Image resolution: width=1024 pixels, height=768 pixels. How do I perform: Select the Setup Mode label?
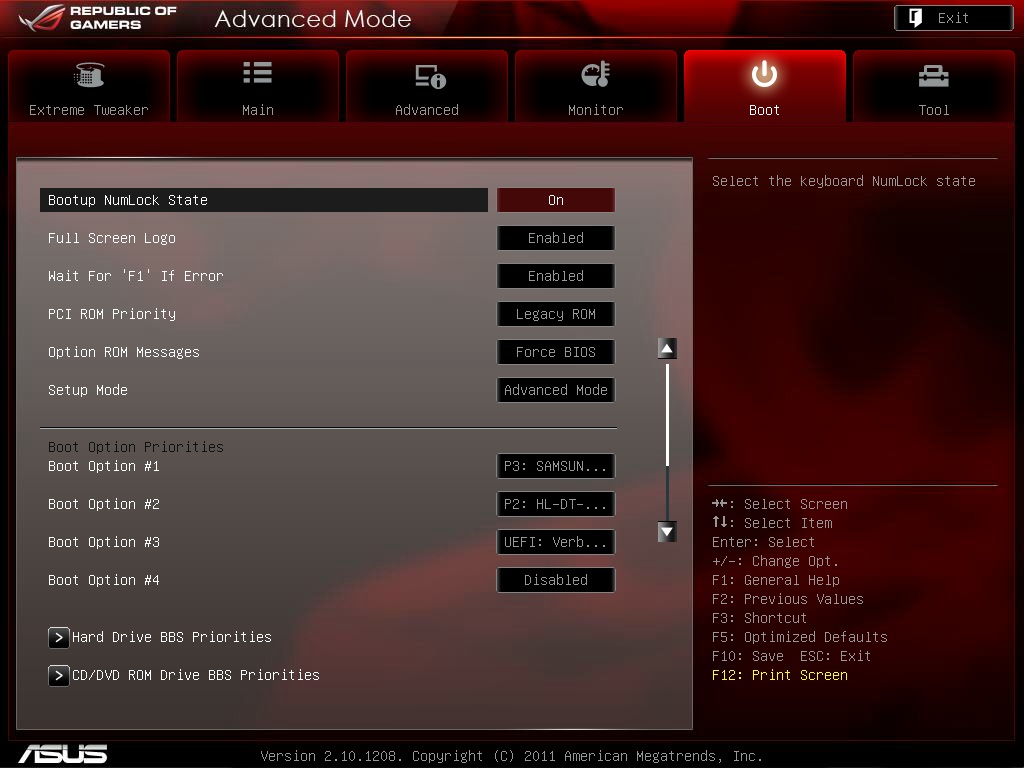pos(88,390)
